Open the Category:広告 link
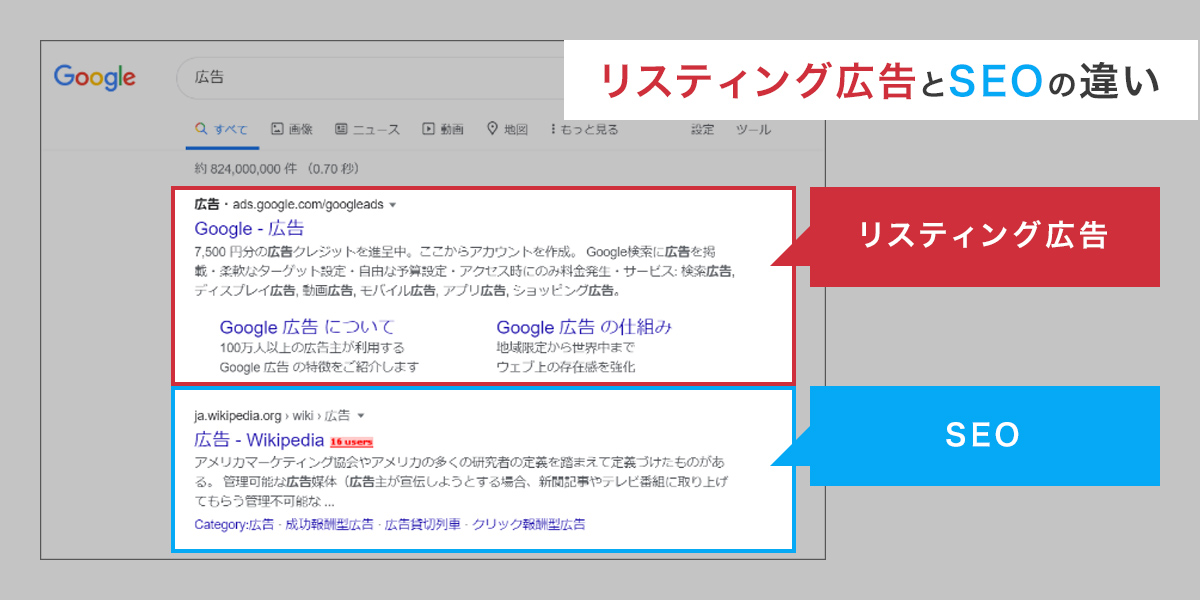This screenshot has width=1200, height=600. tap(234, 524)
